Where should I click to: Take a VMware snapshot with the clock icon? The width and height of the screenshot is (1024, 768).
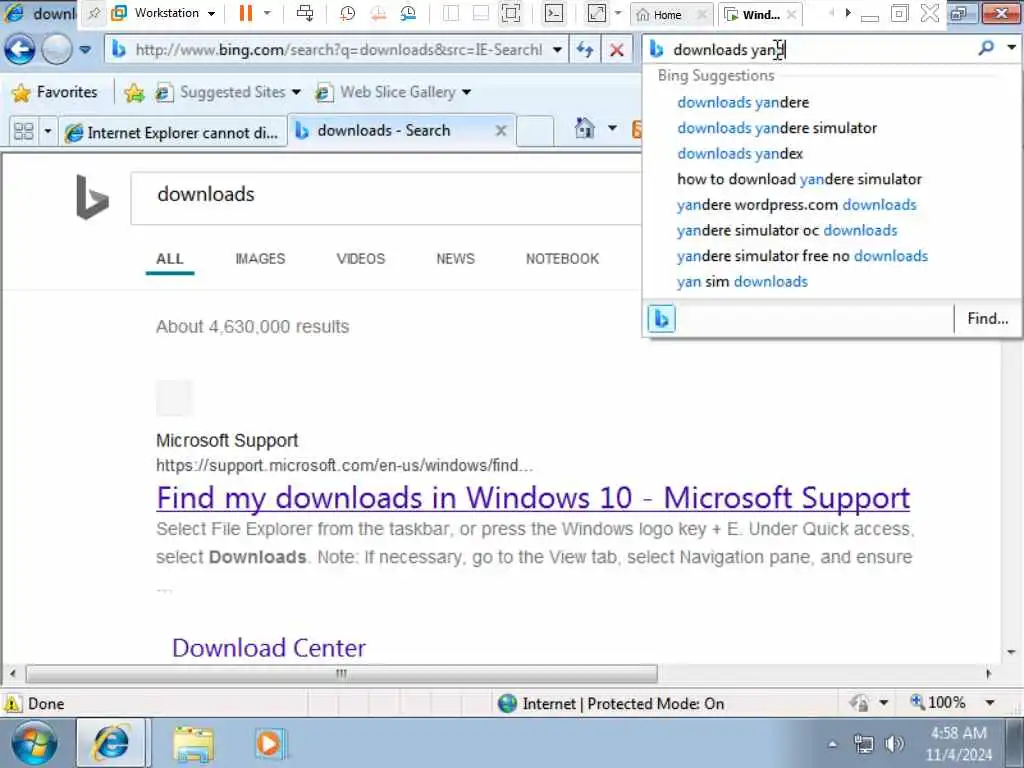click(x=347, y=13)
